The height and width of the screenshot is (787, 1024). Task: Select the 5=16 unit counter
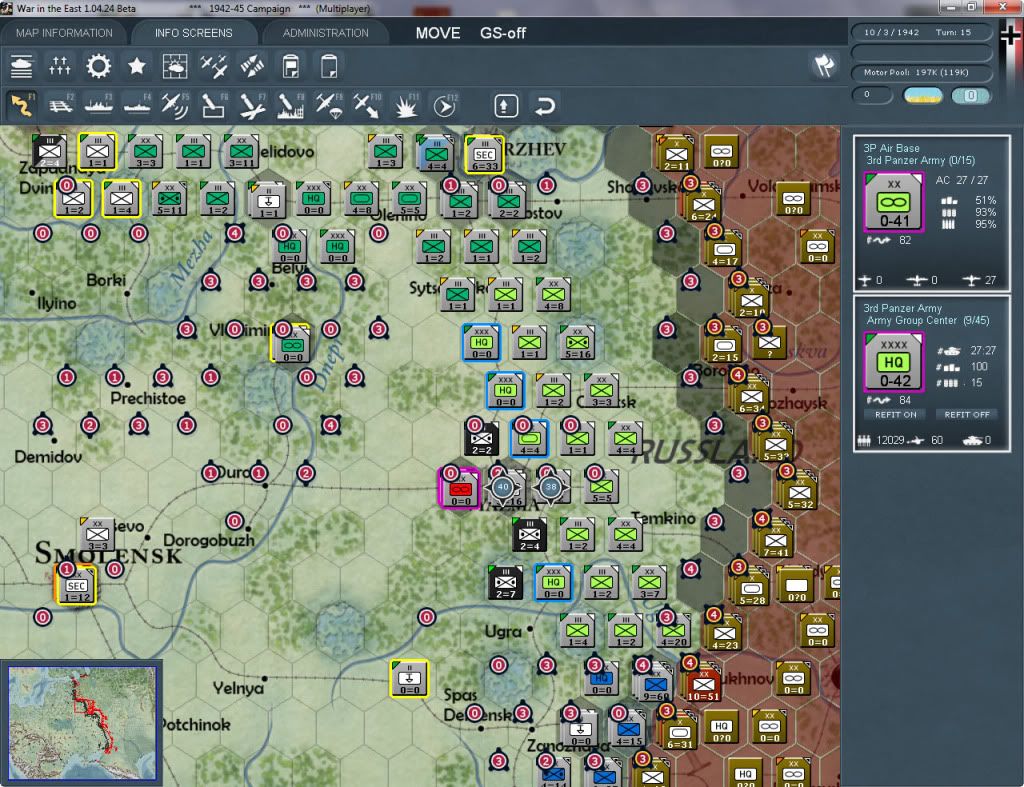pyautogui.click(x=577, y=342)
